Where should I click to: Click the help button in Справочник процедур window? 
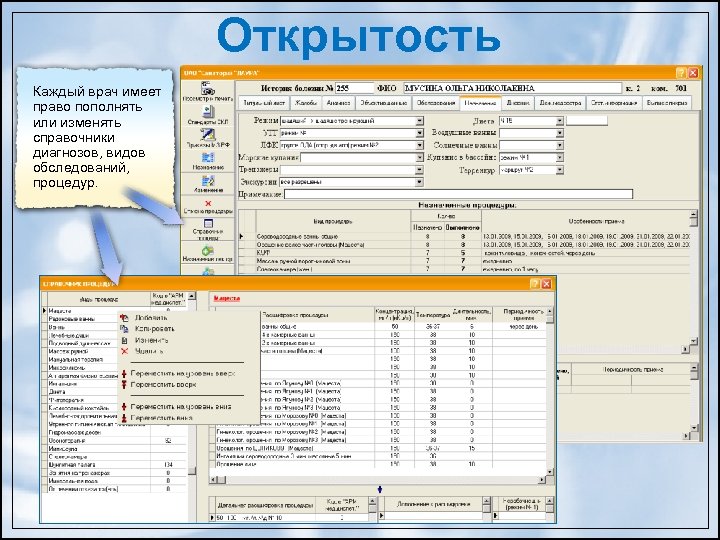535,284
